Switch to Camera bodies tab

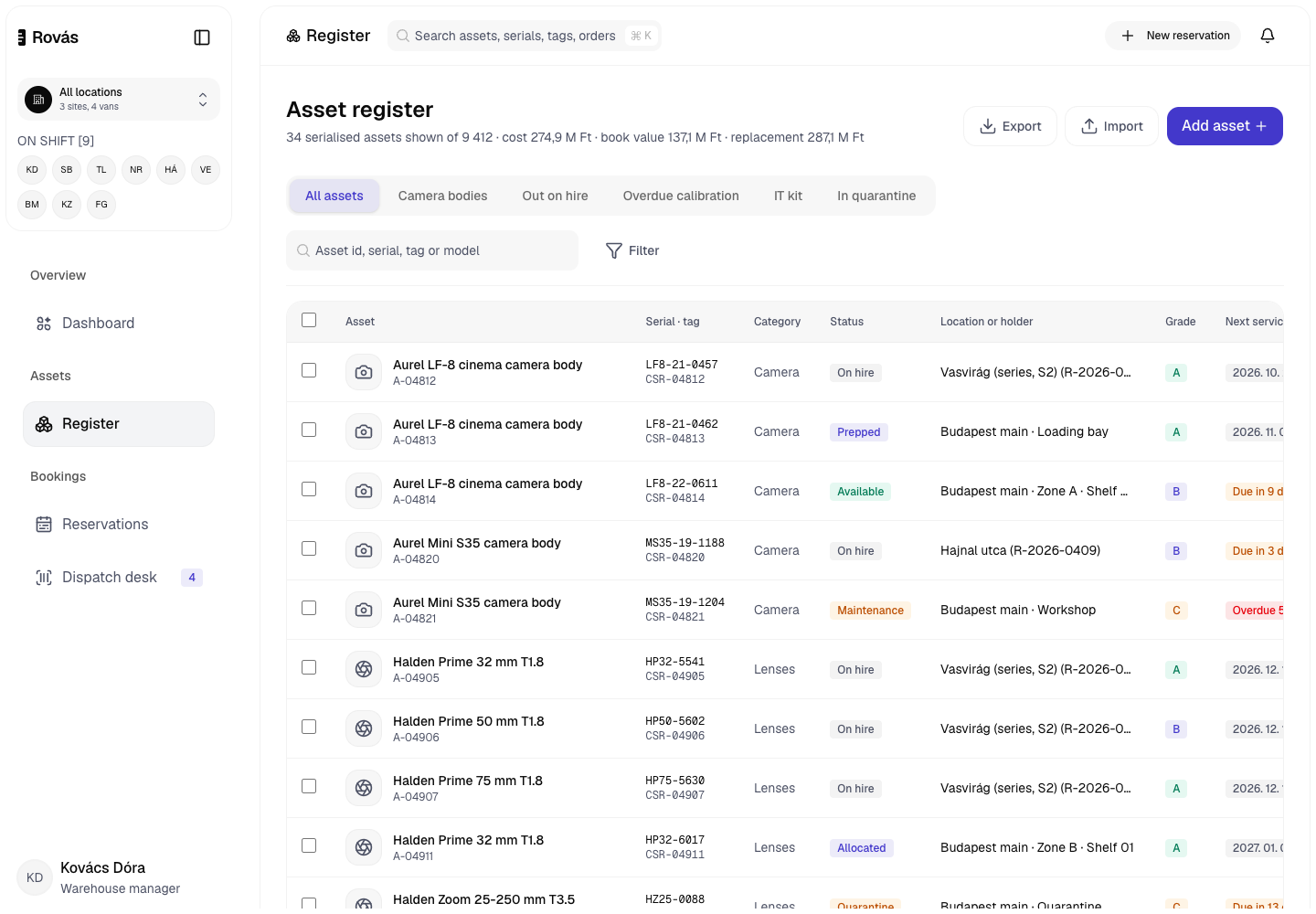tap(442, 196)
